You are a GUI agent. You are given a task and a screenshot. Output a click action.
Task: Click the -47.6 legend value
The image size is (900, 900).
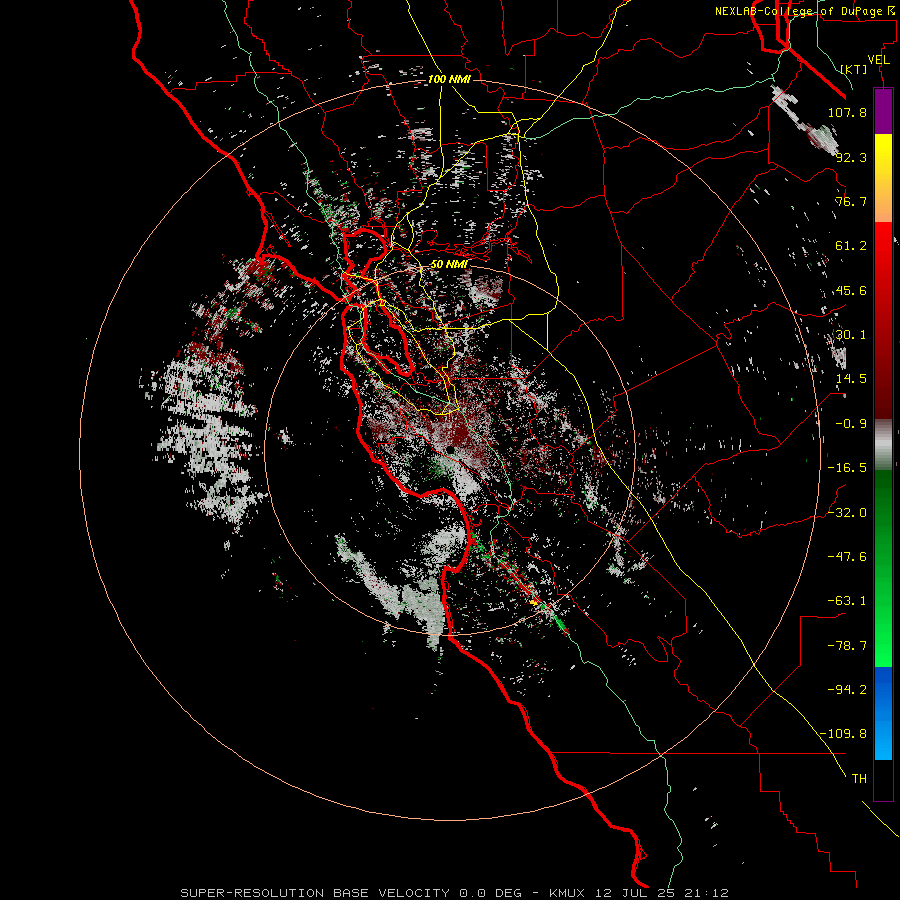click(847, 557)
